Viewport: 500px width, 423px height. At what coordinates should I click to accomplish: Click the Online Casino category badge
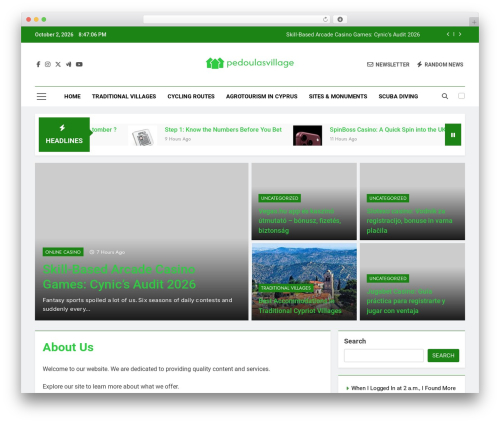tap(63, 252)
